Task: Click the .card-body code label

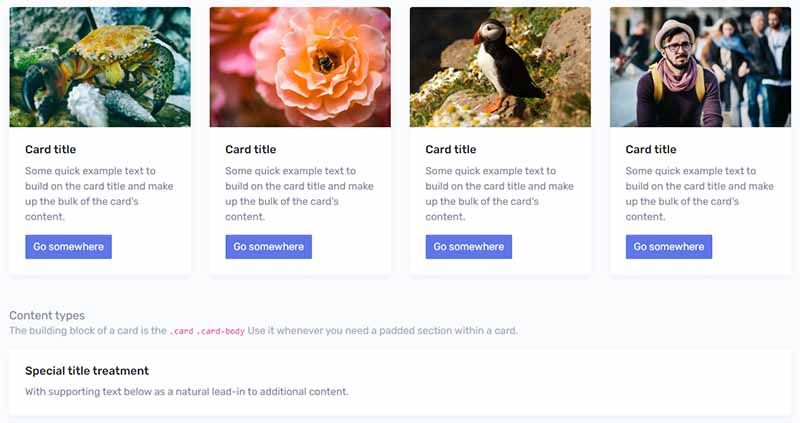Action: click(x=221, y=331)
